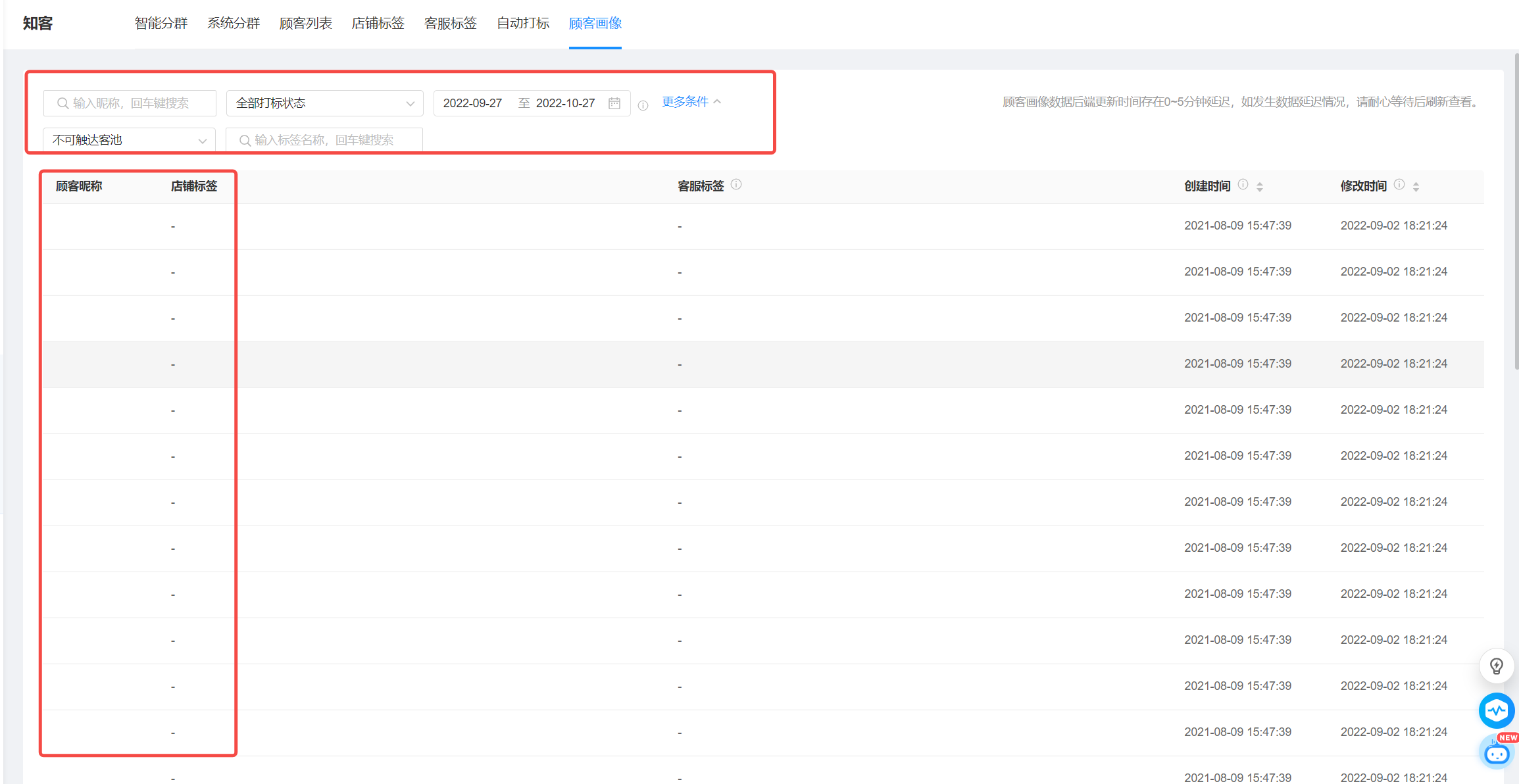Image resolution: width=1519 pixels, height=784 pixels.
Task: Click the page vertical scrollbar
Action: point(1516,210)
